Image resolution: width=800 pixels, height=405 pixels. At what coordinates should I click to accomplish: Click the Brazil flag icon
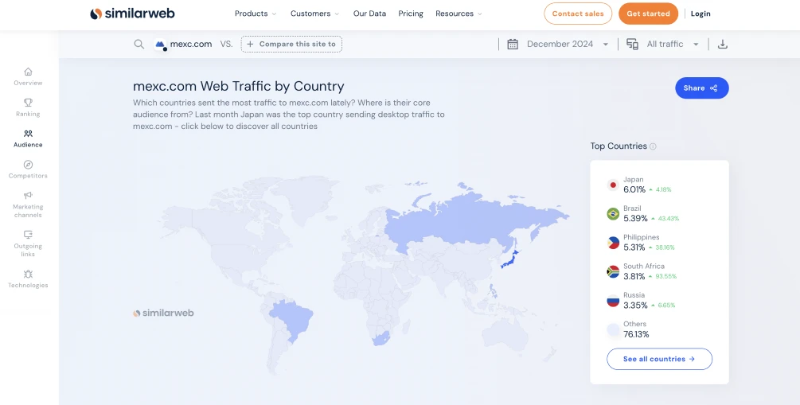pyautogui.click(x=613, y=214)
